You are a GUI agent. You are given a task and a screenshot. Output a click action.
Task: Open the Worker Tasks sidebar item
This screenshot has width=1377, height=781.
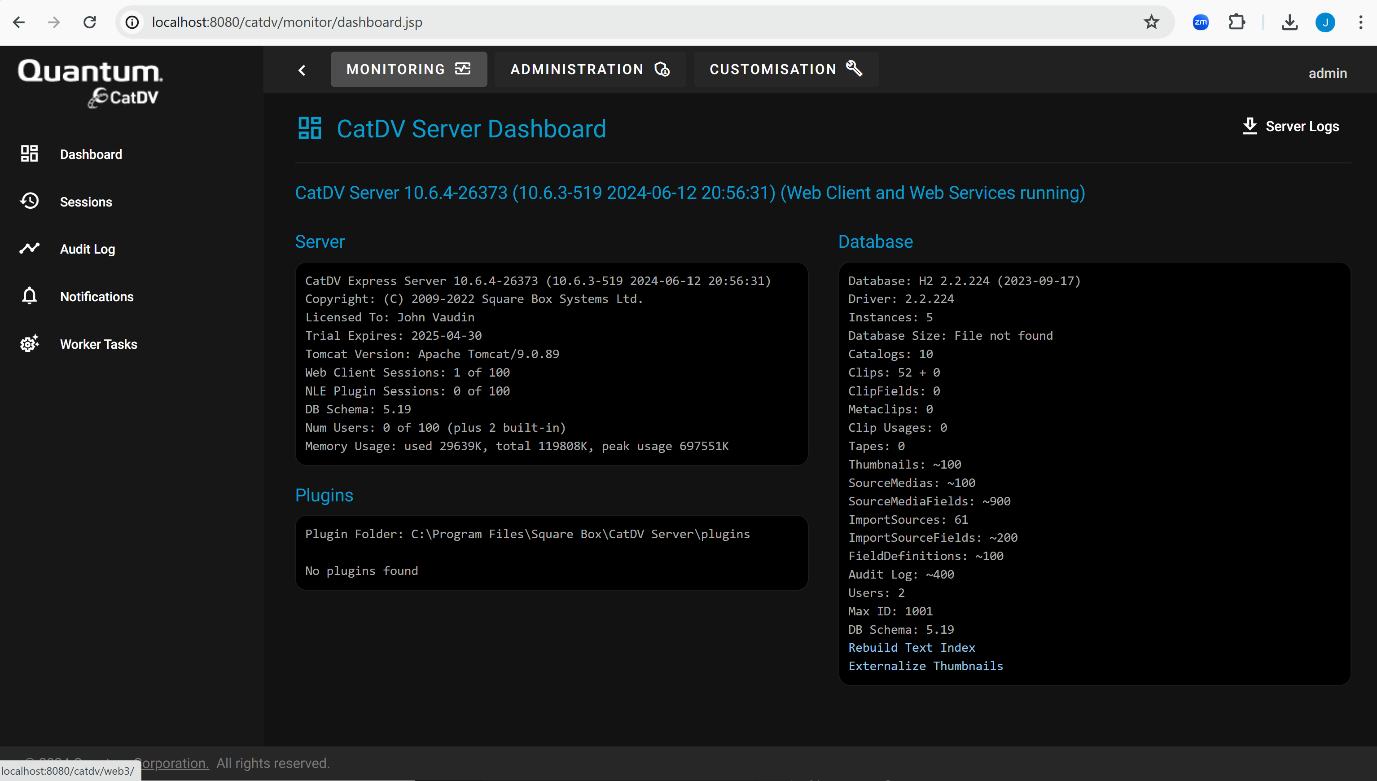[78, 344]
